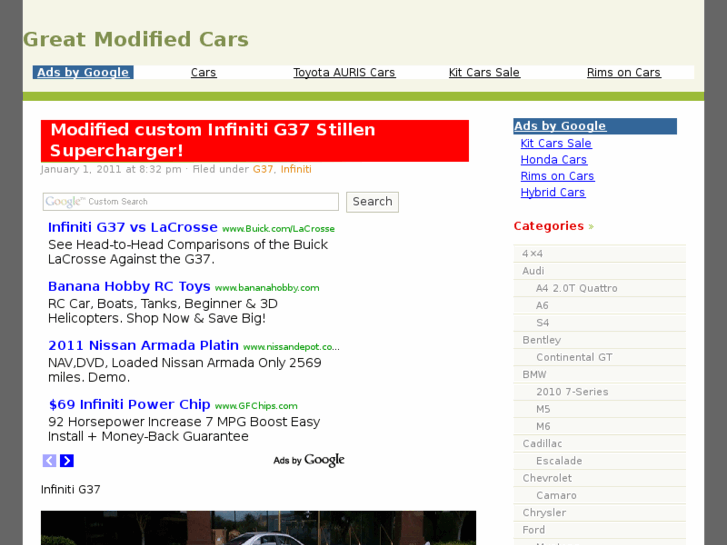Open Rims on Cars in top ad bar
Image resolution: width=727 pixels, height=545 pixels.
coord(624,72)
